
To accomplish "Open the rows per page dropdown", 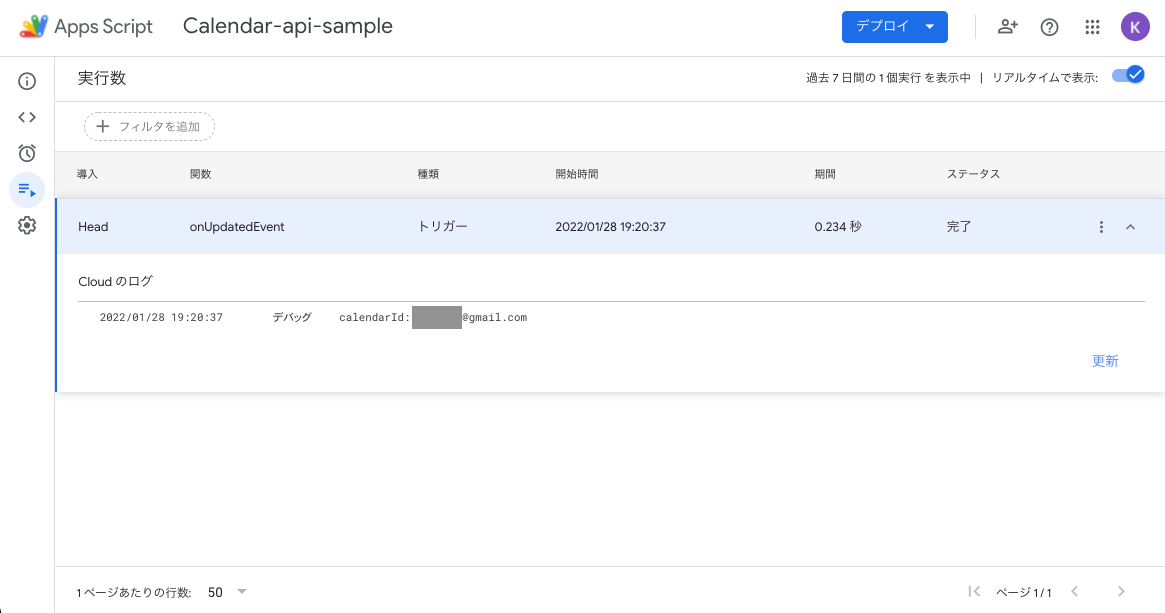I will [x=228, y=592].
